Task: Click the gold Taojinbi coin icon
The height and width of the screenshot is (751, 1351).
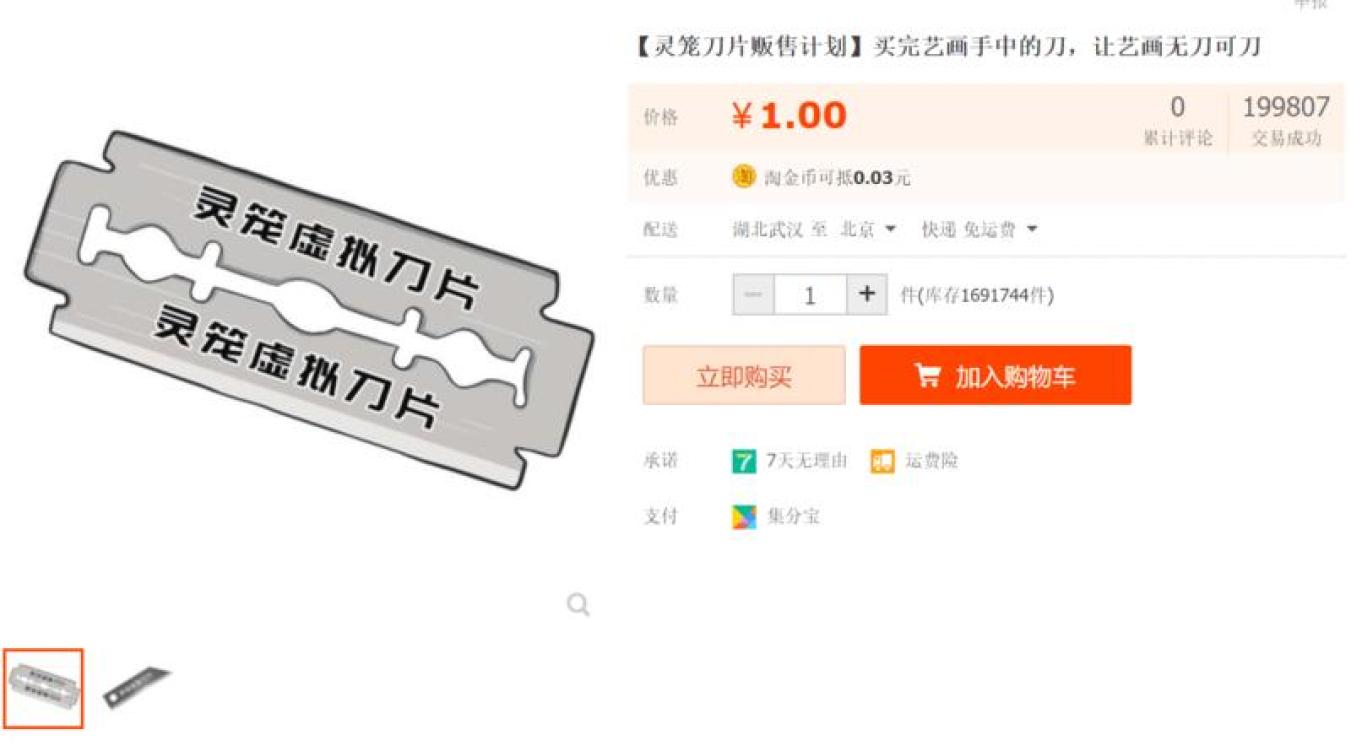Action: click(x=744, y=177)
